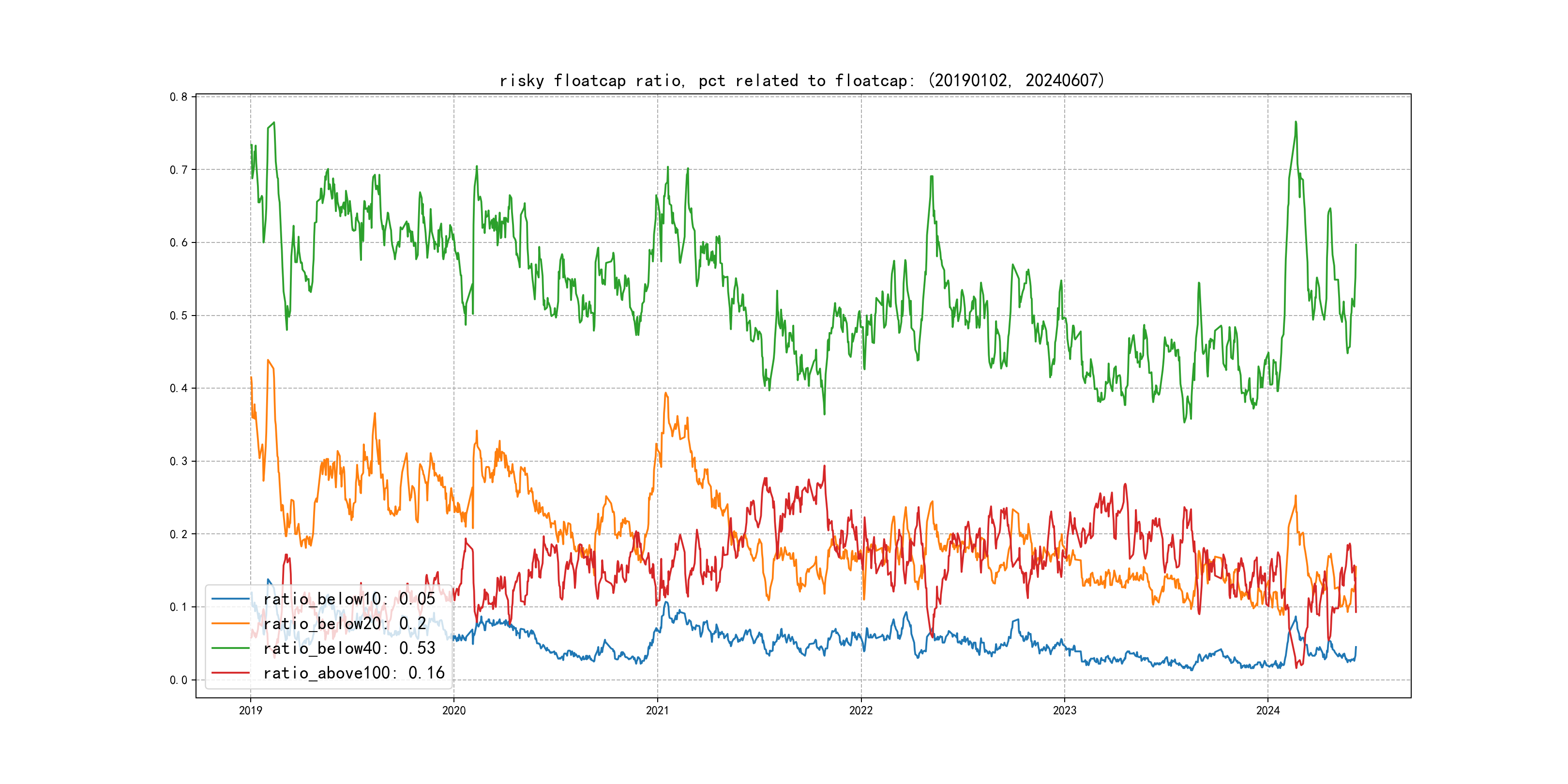Select the 'ratio_above100: 0.16' legend label
This screenshot has height=784, width=1568.
pyautogui.click(x=354, y=673)
